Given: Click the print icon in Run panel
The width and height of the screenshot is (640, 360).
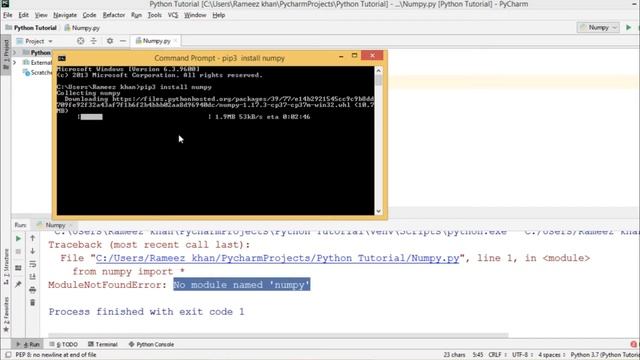Looking at the screenshot, I should coord(33,290).
